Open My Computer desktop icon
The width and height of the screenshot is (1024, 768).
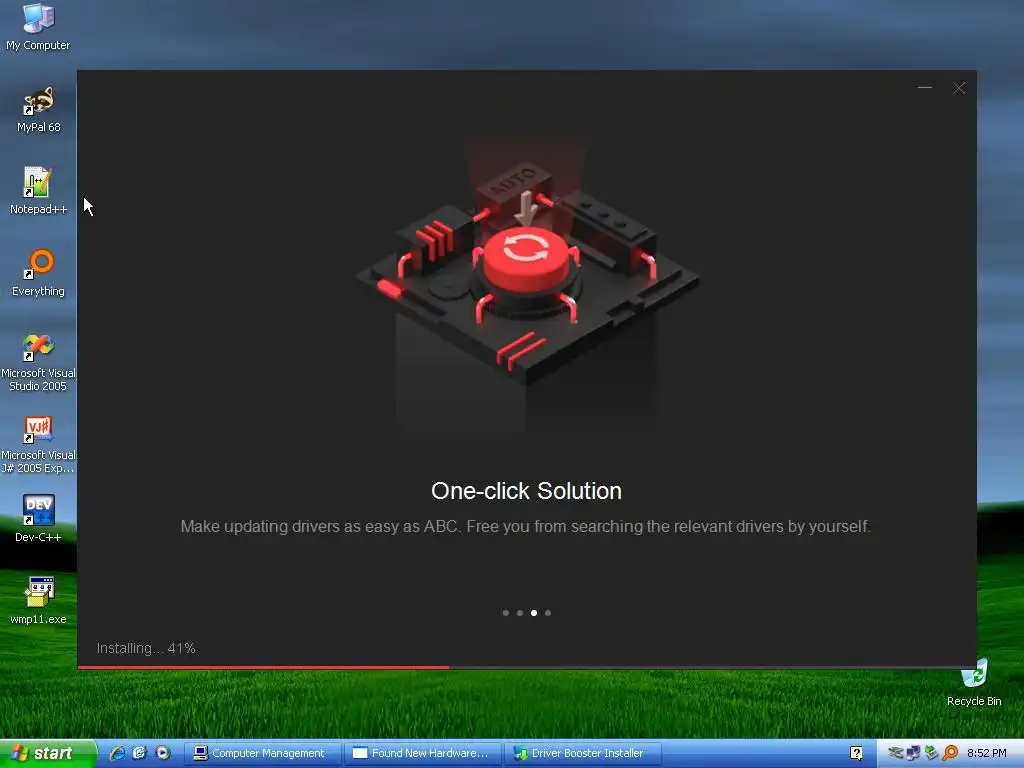tap(38, 26)
